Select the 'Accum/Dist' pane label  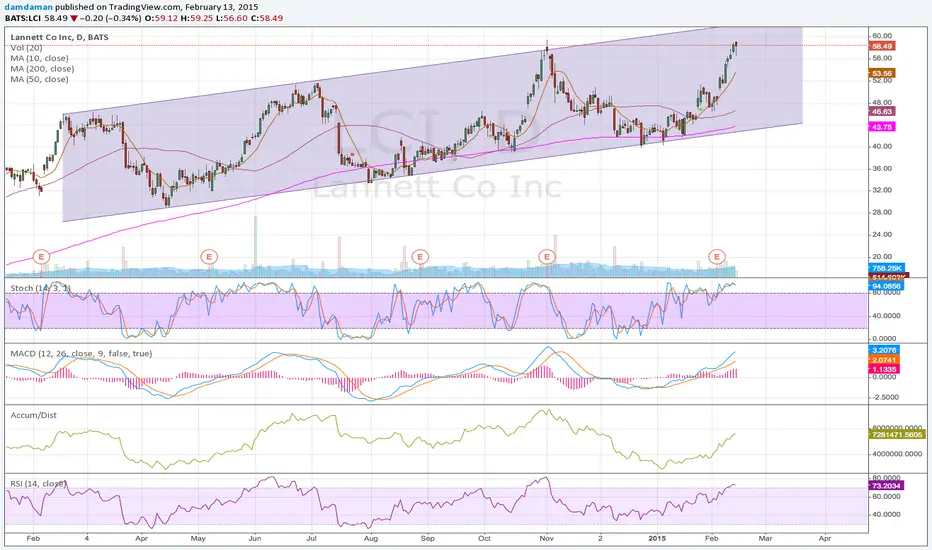click(33, 415)
